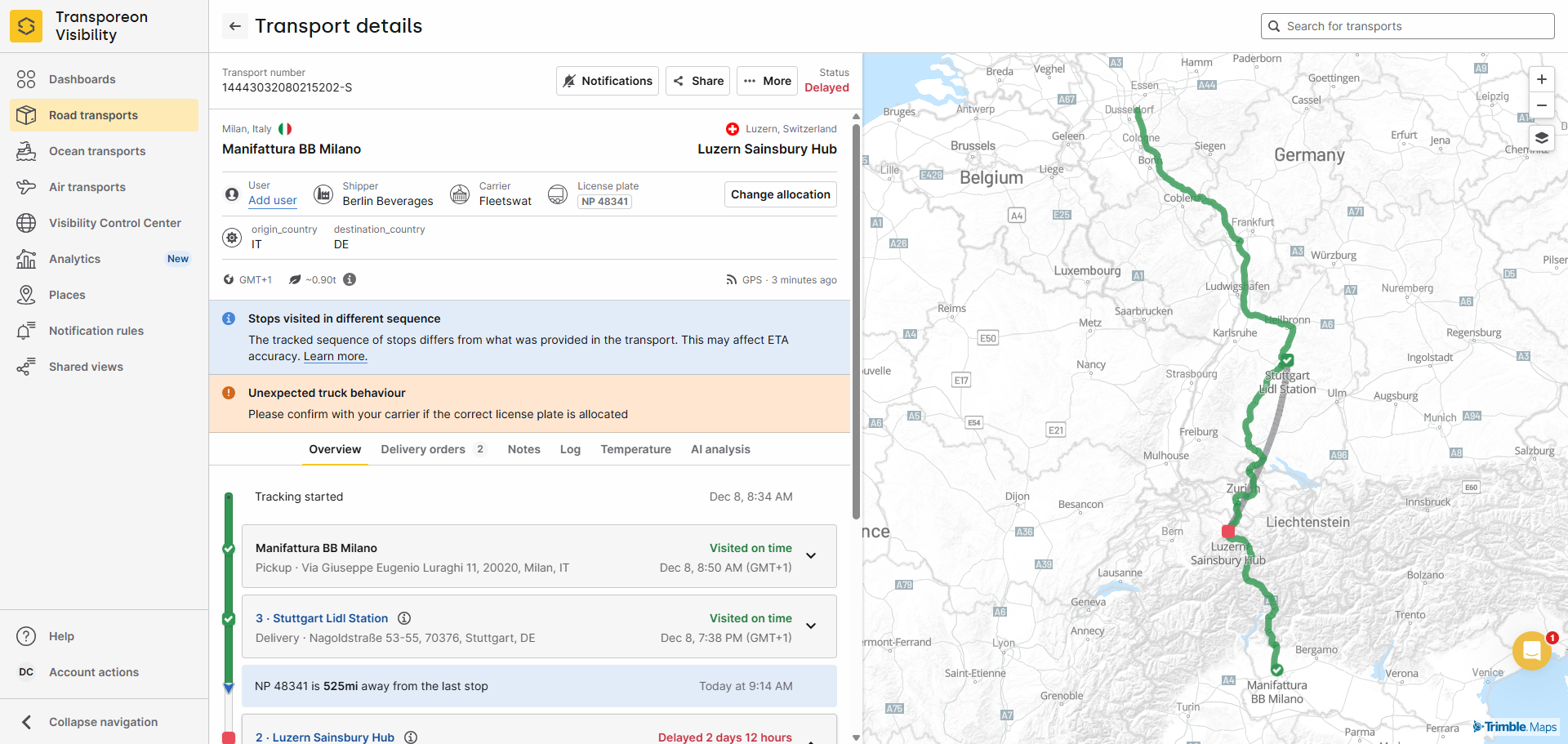Click scrollbar down arrow in details panel
This screenshot has width=1568, height=744.
[x=856, y=737]
